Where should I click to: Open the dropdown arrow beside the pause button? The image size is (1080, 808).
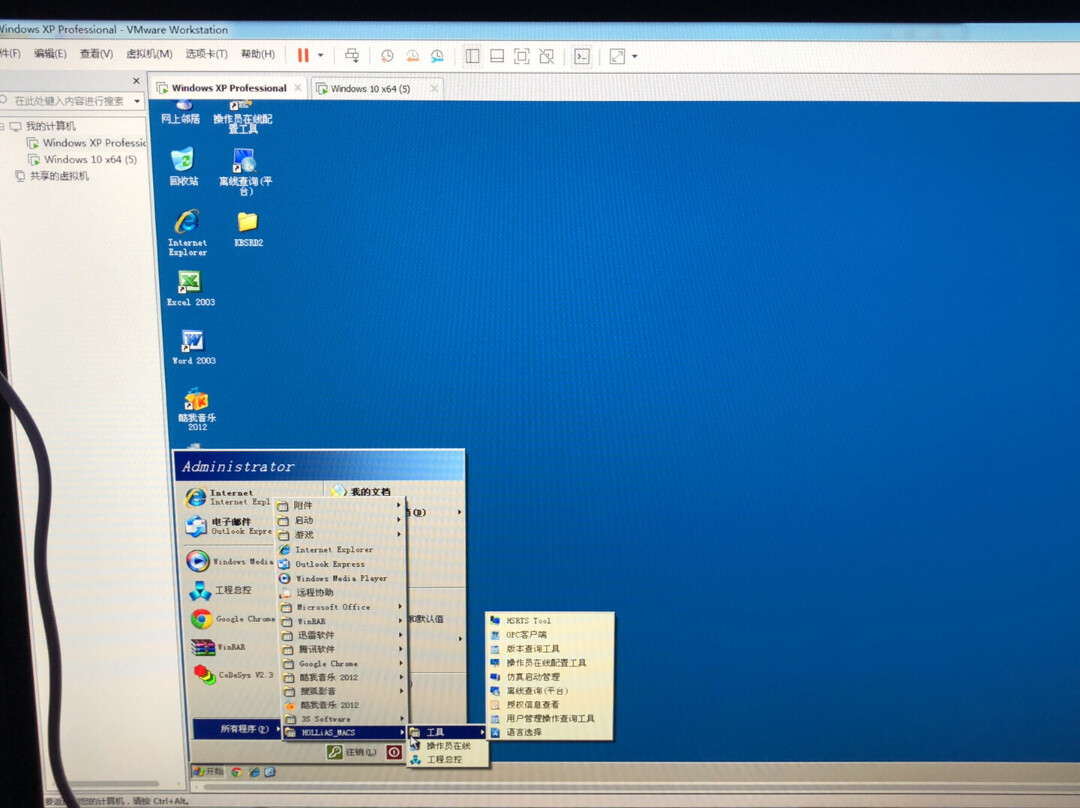click(x=320, y=56)
